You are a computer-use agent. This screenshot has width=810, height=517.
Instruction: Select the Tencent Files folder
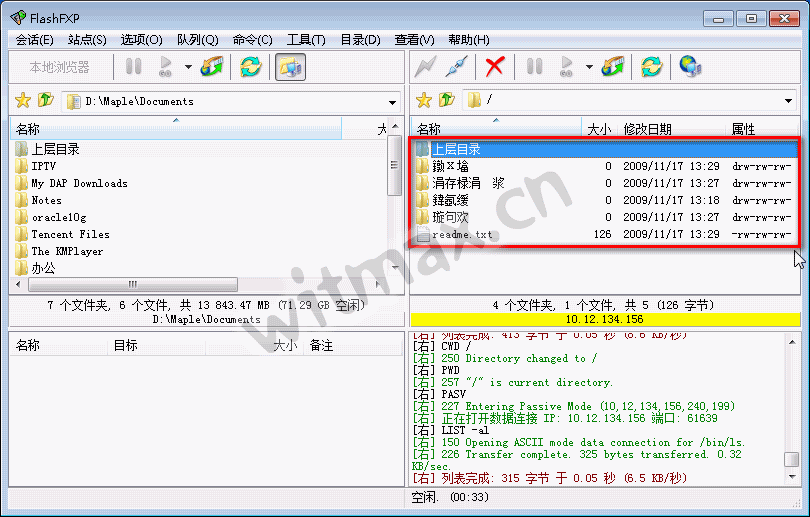pyautogui.click(x=63, y=234)
